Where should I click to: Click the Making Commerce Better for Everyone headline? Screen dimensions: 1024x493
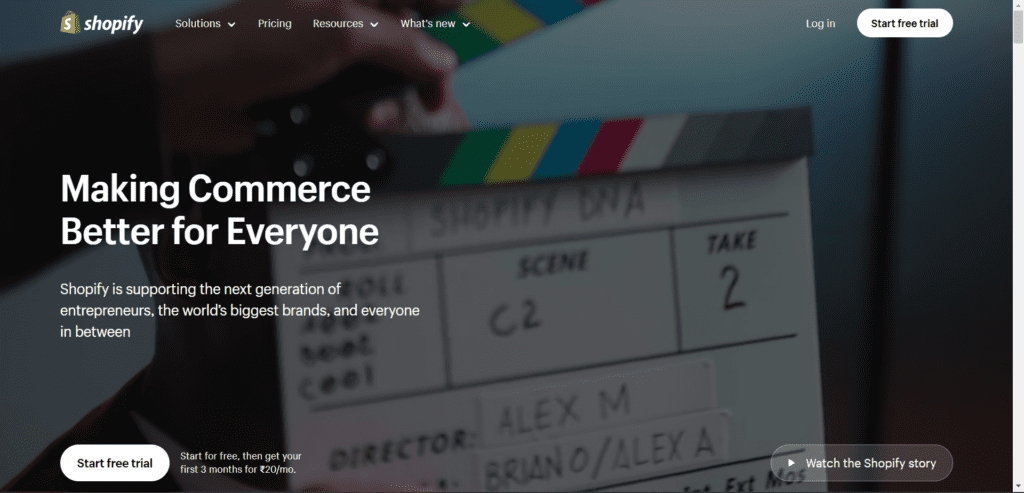(x=219, y=211)
